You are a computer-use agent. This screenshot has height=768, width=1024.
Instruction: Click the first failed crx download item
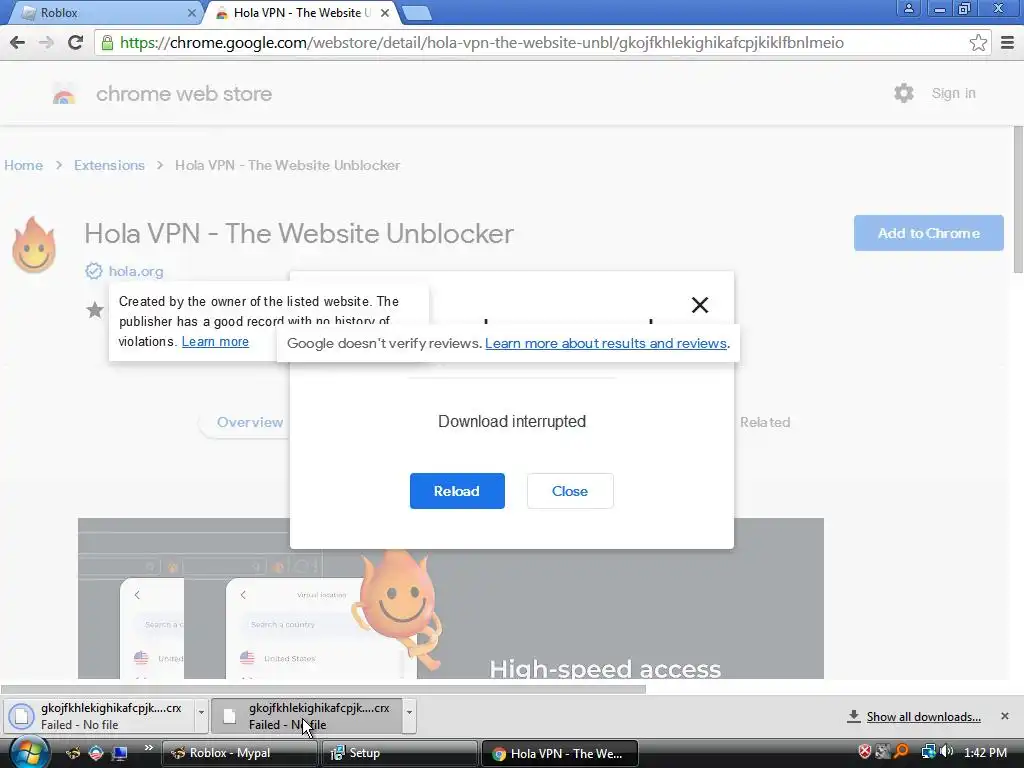point(99,716)
